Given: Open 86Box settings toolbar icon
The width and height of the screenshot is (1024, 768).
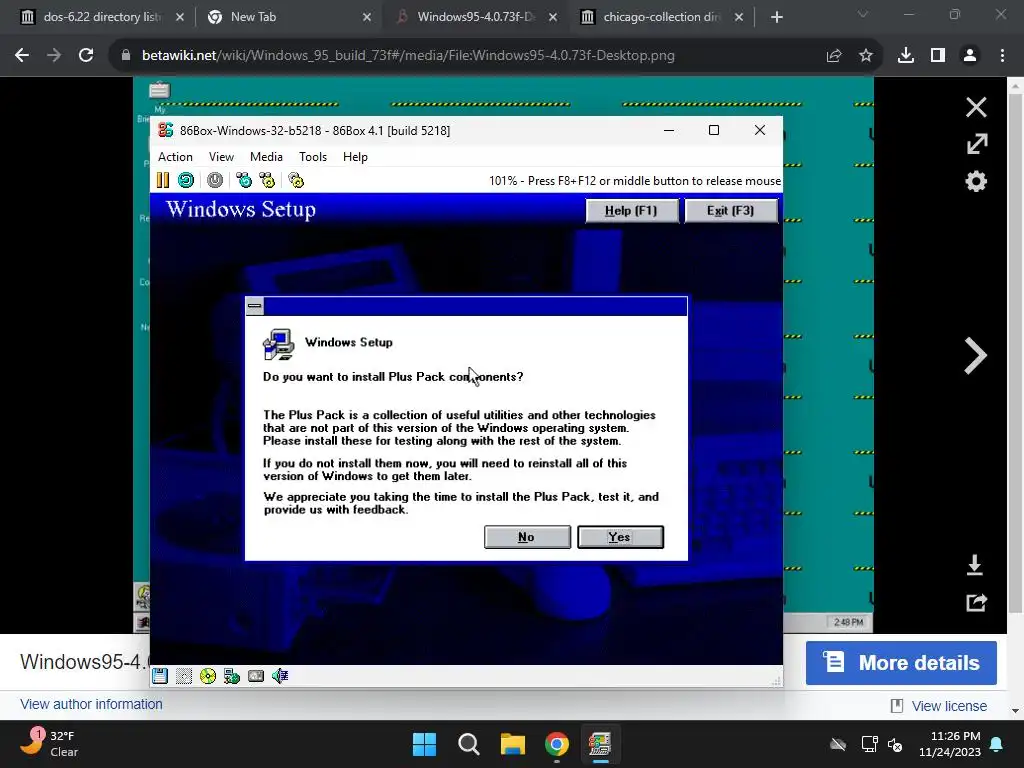Looking at the screenshot, I should click(x=296, y=180).
